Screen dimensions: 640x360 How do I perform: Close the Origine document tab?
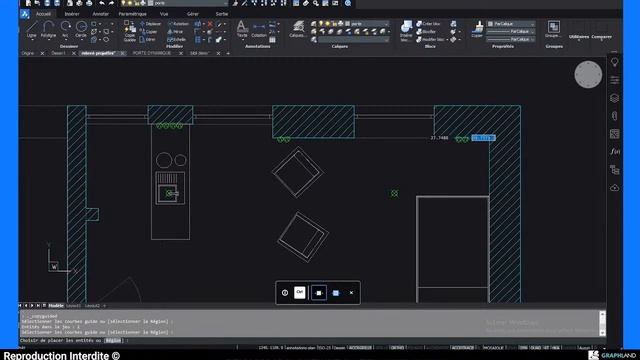(x=42, y=53)
